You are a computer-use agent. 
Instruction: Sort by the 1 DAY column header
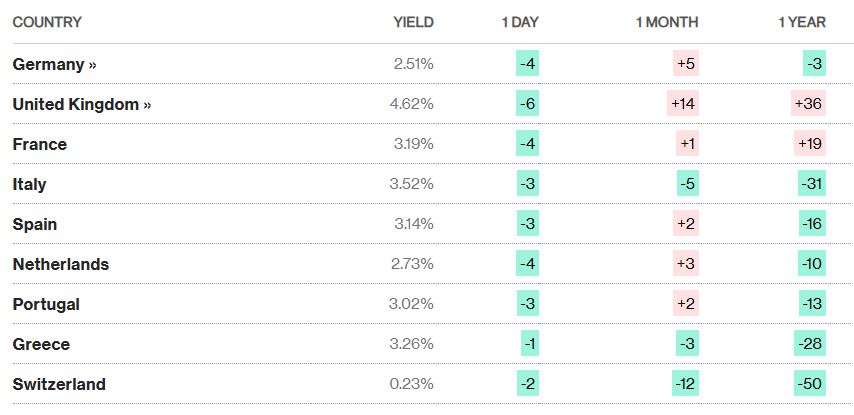coord(519,22)
